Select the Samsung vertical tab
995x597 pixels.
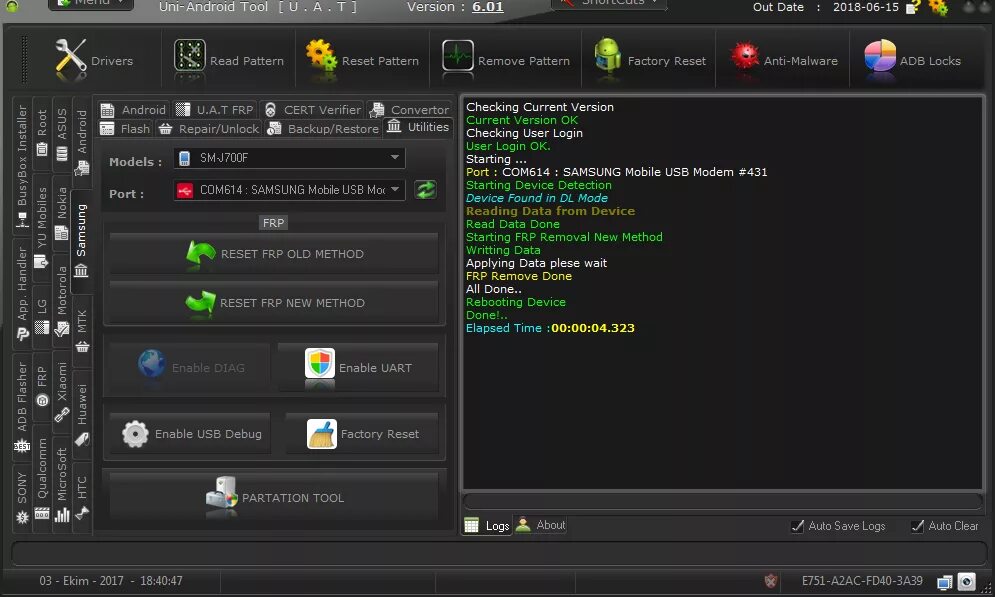[81, 241]
